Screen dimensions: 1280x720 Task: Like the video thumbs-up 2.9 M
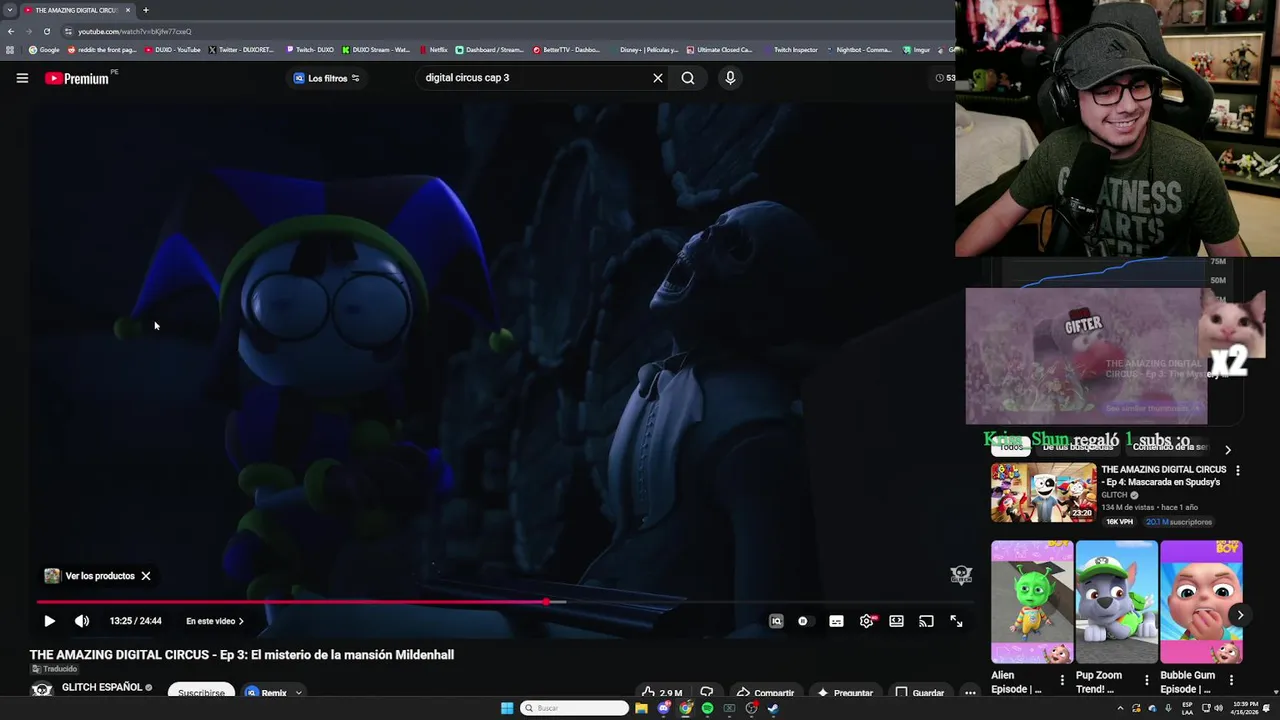(663, 692)
